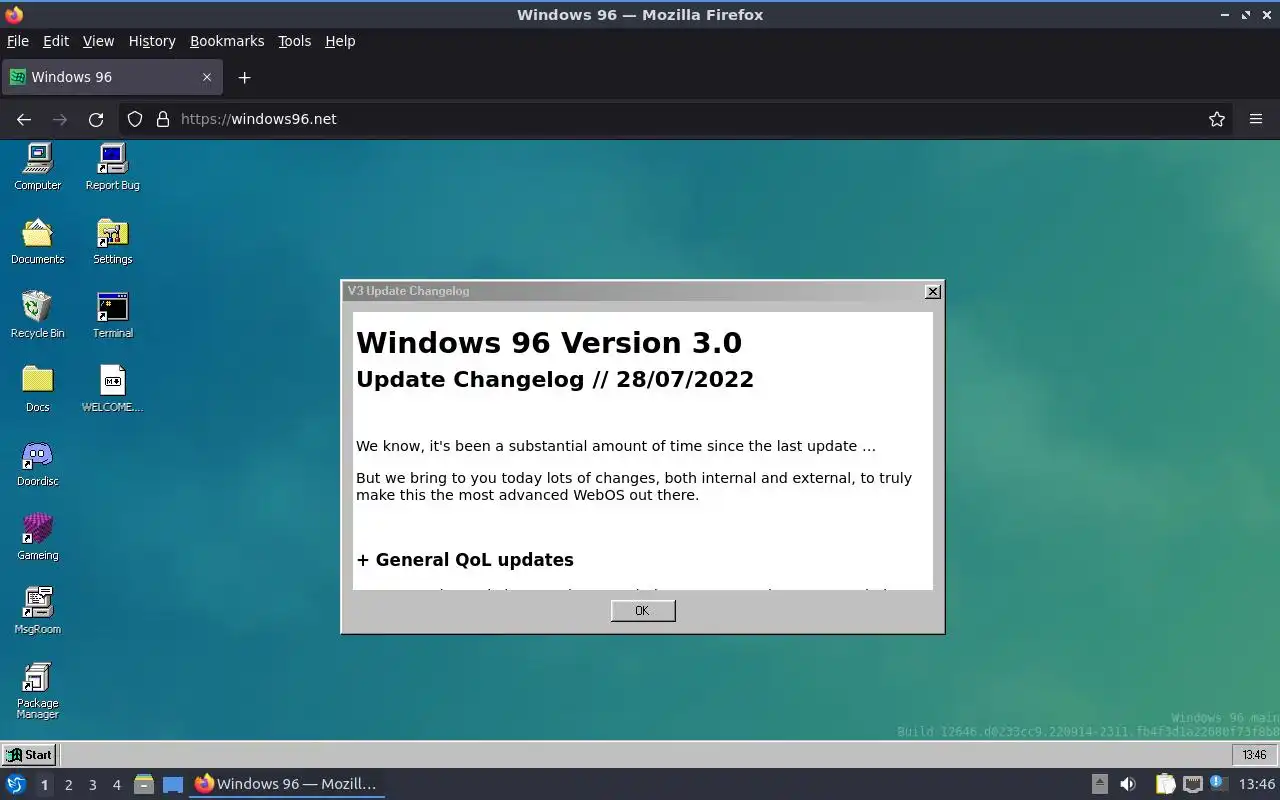Click the padlock site info icon
The height and width of the screenshot is (800, 1280).
[163, 119]
